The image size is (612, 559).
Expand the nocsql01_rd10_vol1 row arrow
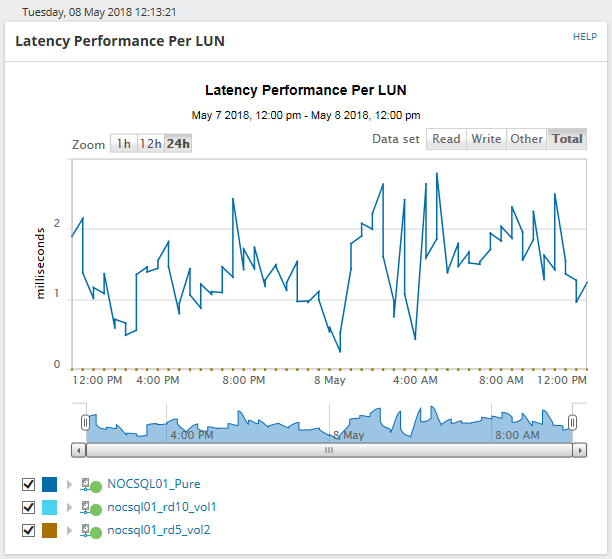pyautogui.click(x=69, y=507)
